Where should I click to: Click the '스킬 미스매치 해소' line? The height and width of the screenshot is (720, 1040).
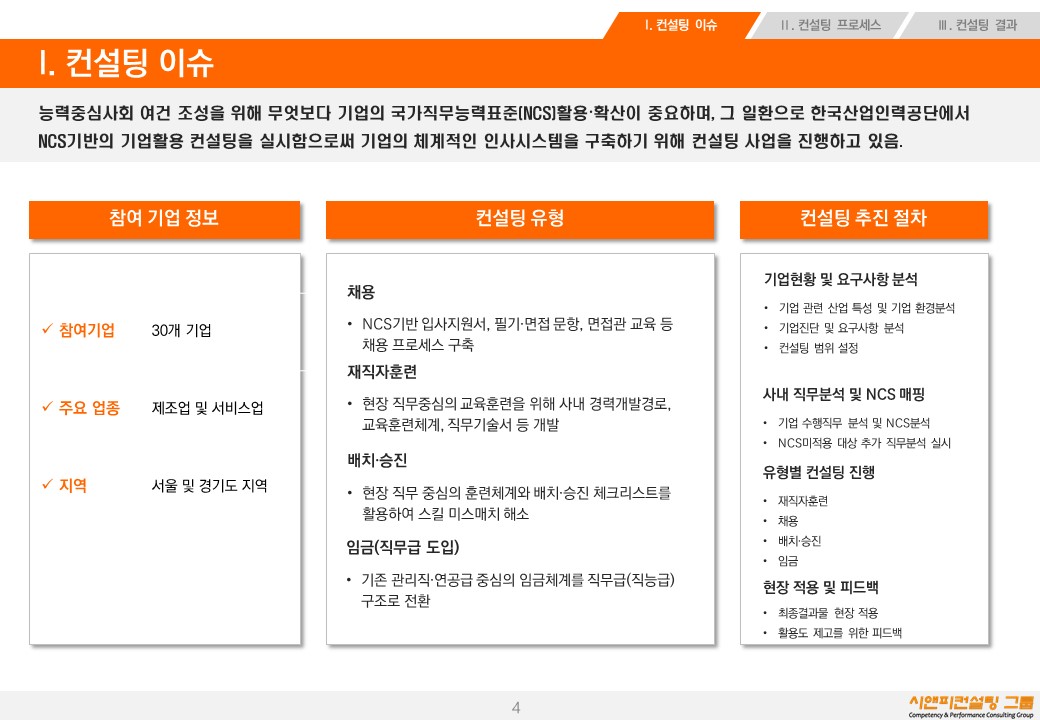(x=445, y=514)
